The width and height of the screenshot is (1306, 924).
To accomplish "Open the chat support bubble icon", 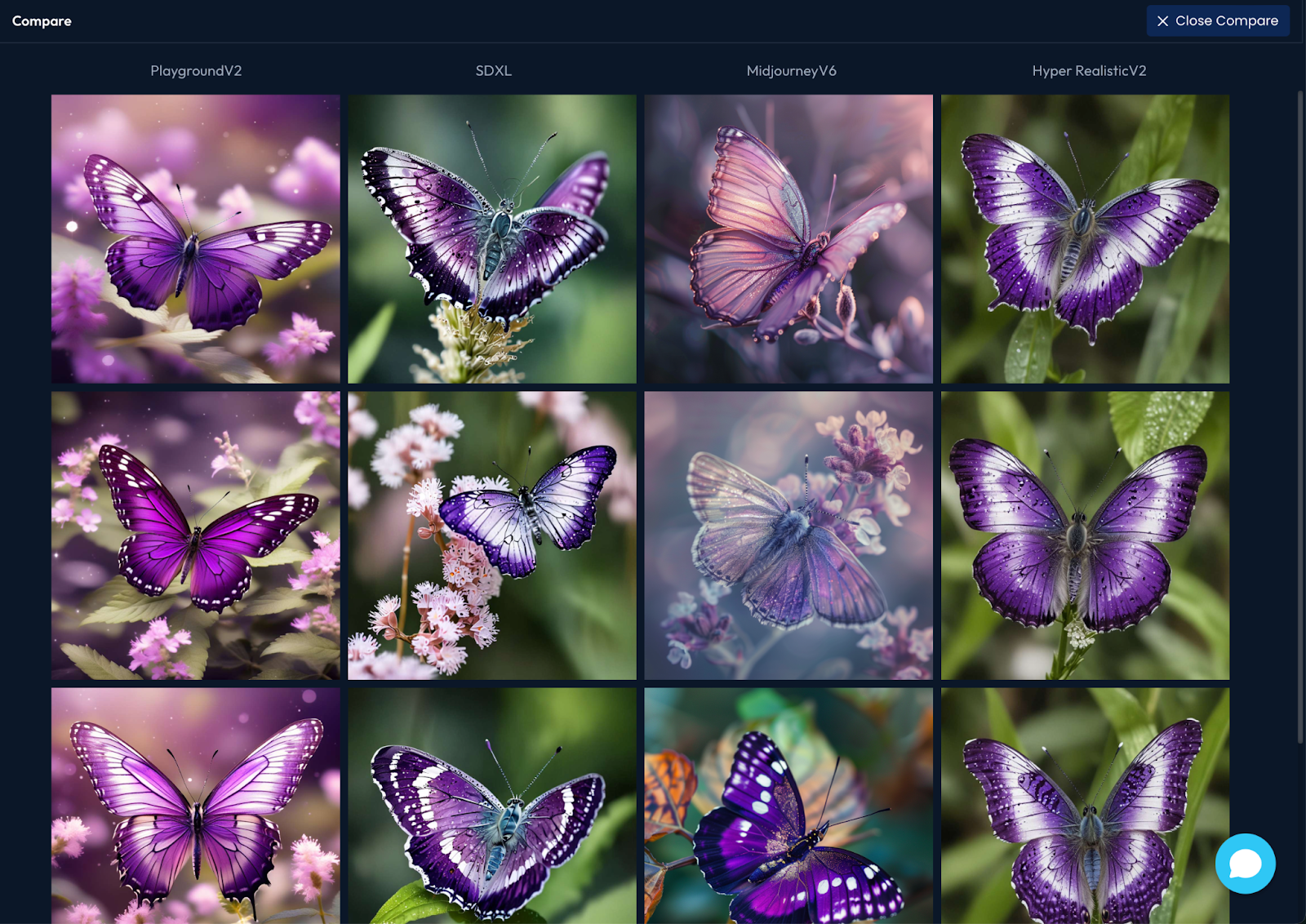I will pyautogui.click(x=1245, y=863).
